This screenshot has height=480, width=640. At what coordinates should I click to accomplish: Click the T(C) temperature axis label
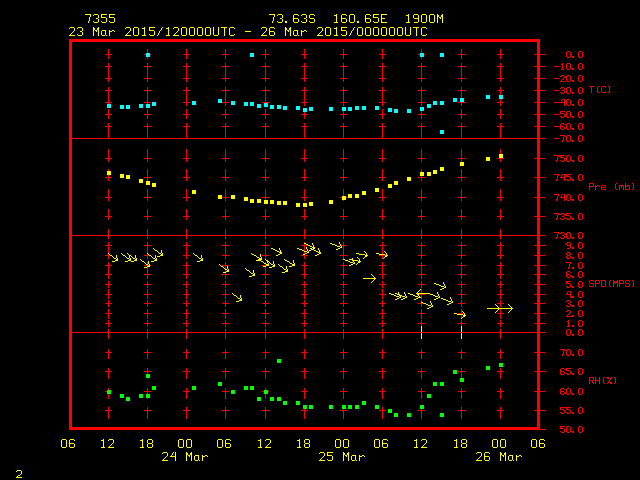pyautogui.click(x=601, y=90)
